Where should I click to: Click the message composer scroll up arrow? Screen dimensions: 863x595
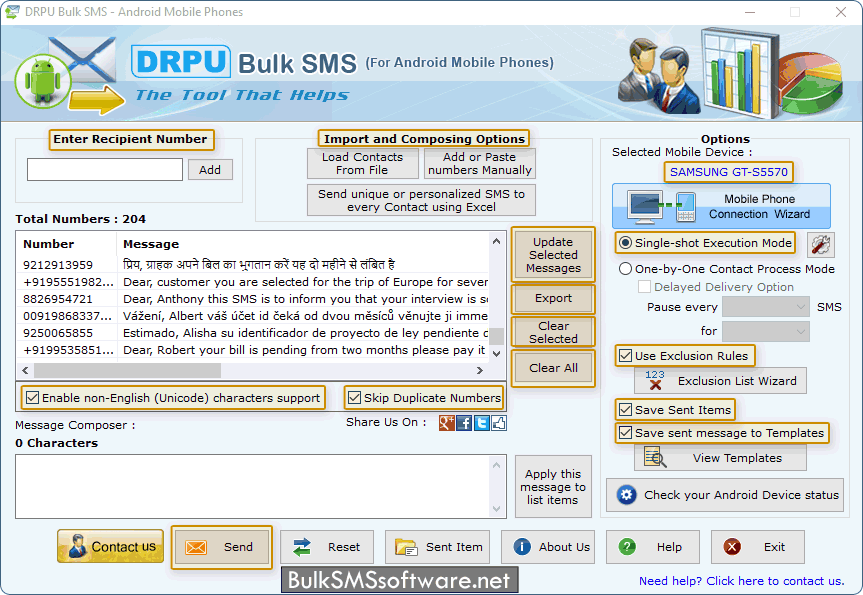(x=496, y=466)
